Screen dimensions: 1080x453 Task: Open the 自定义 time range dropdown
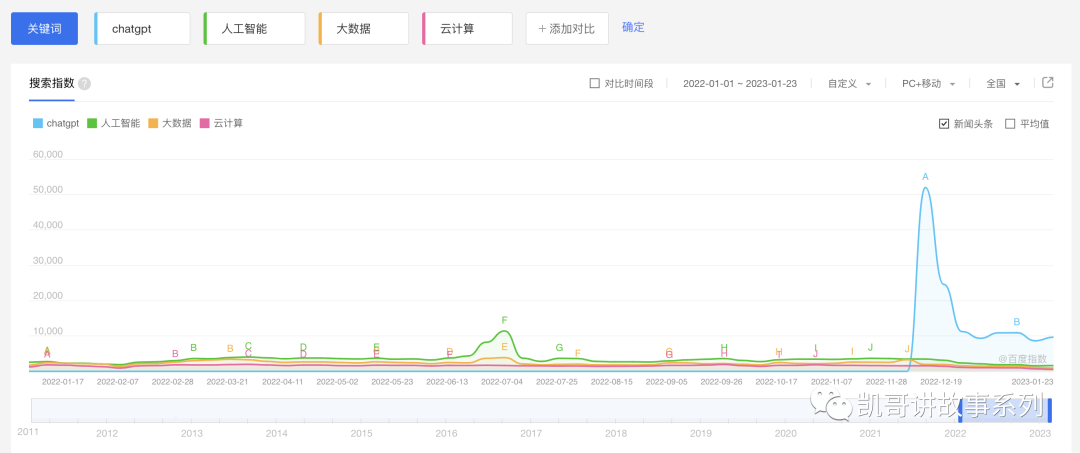pyautogui.click(x=849, y=83)
